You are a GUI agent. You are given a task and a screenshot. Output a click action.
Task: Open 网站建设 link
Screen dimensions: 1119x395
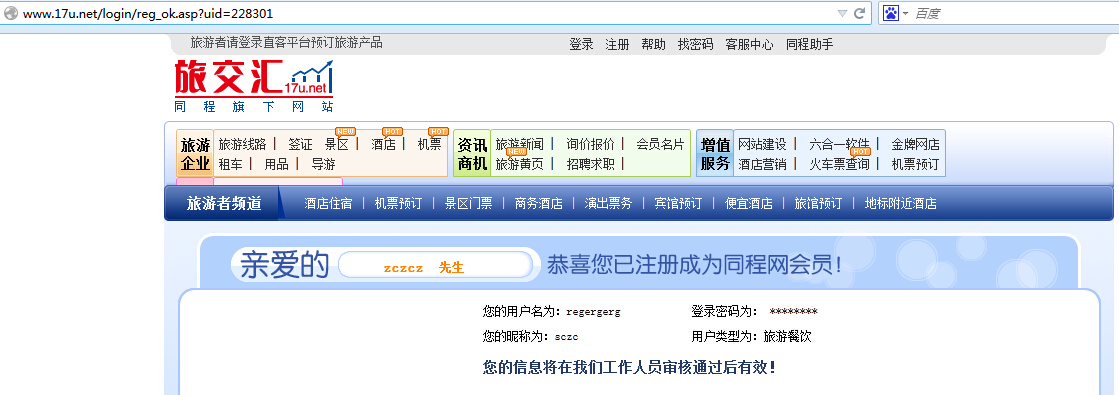click(x=762, y=144)
